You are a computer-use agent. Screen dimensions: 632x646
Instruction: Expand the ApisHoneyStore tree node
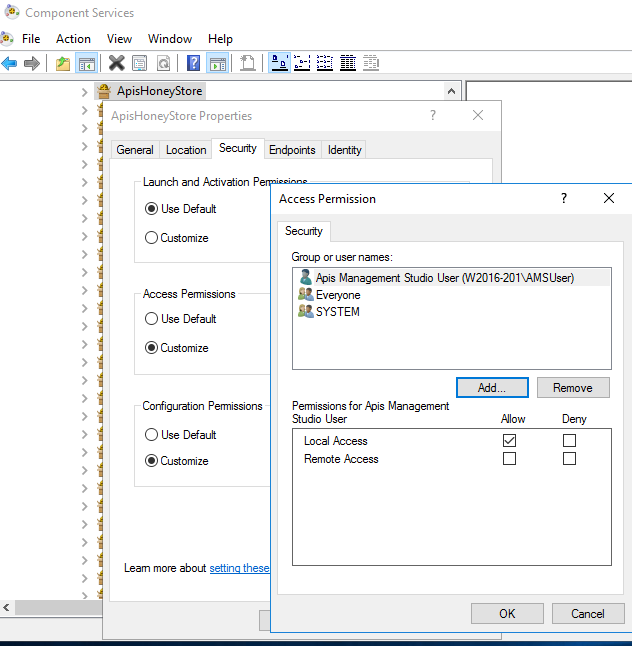85,91
